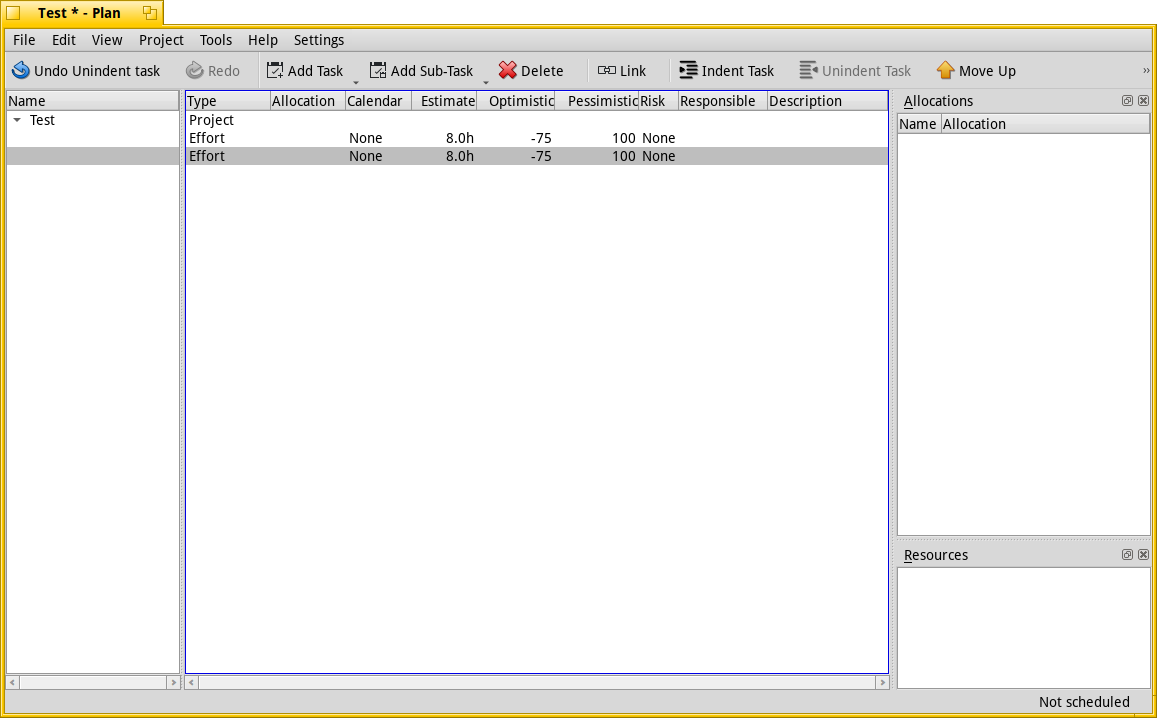Click Effort in the highlighted row
The image size is (1157, 718).
207,156
